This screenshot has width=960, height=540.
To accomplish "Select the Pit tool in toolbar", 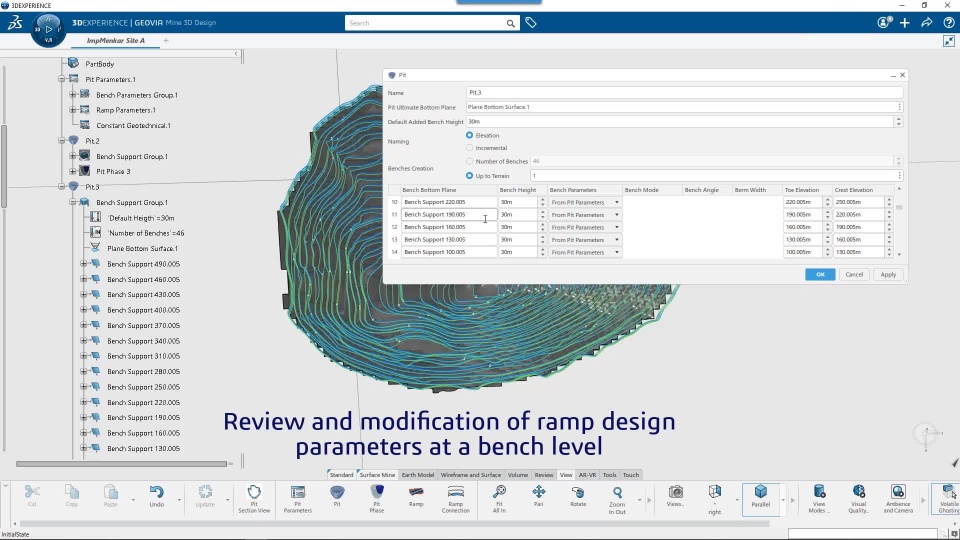I will [x=337, y=496].
